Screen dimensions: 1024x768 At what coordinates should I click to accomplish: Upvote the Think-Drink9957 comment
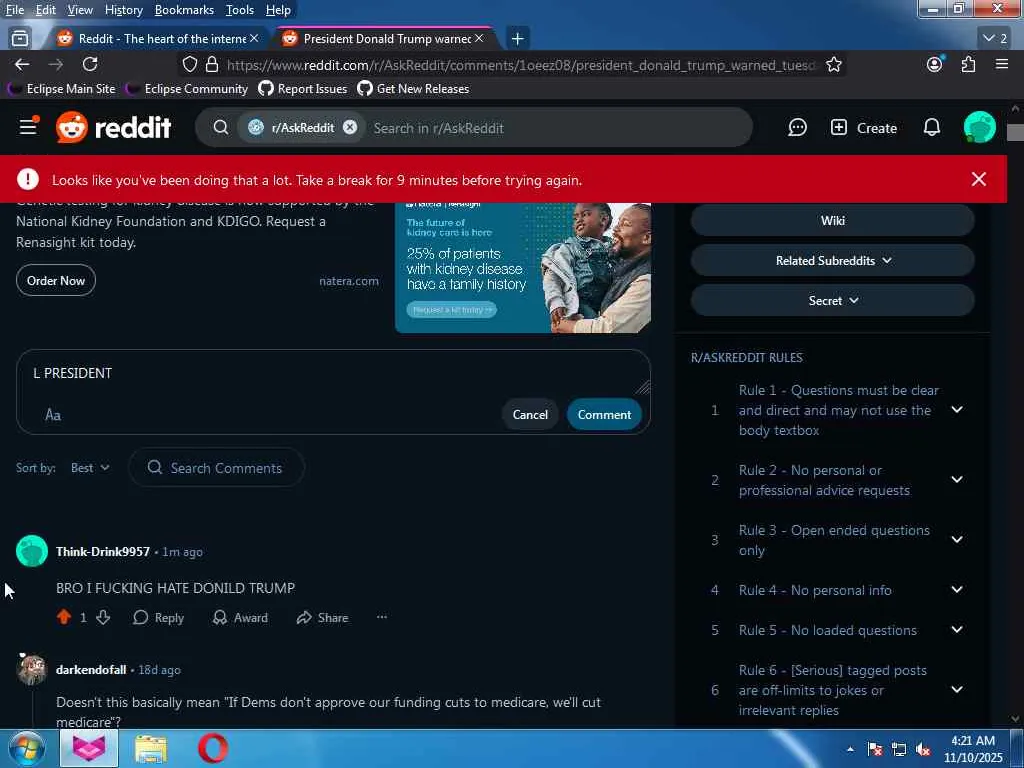64,617
